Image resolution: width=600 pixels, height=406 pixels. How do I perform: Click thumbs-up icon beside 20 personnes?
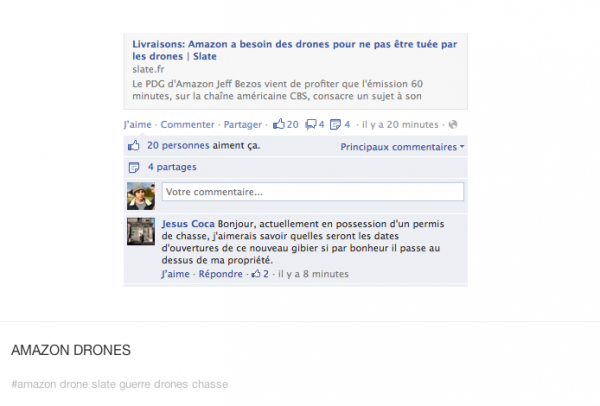[134, 145]
